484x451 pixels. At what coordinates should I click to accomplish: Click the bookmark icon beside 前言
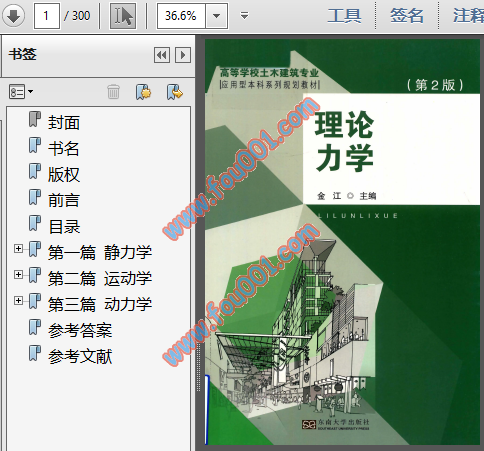[35, 197]
